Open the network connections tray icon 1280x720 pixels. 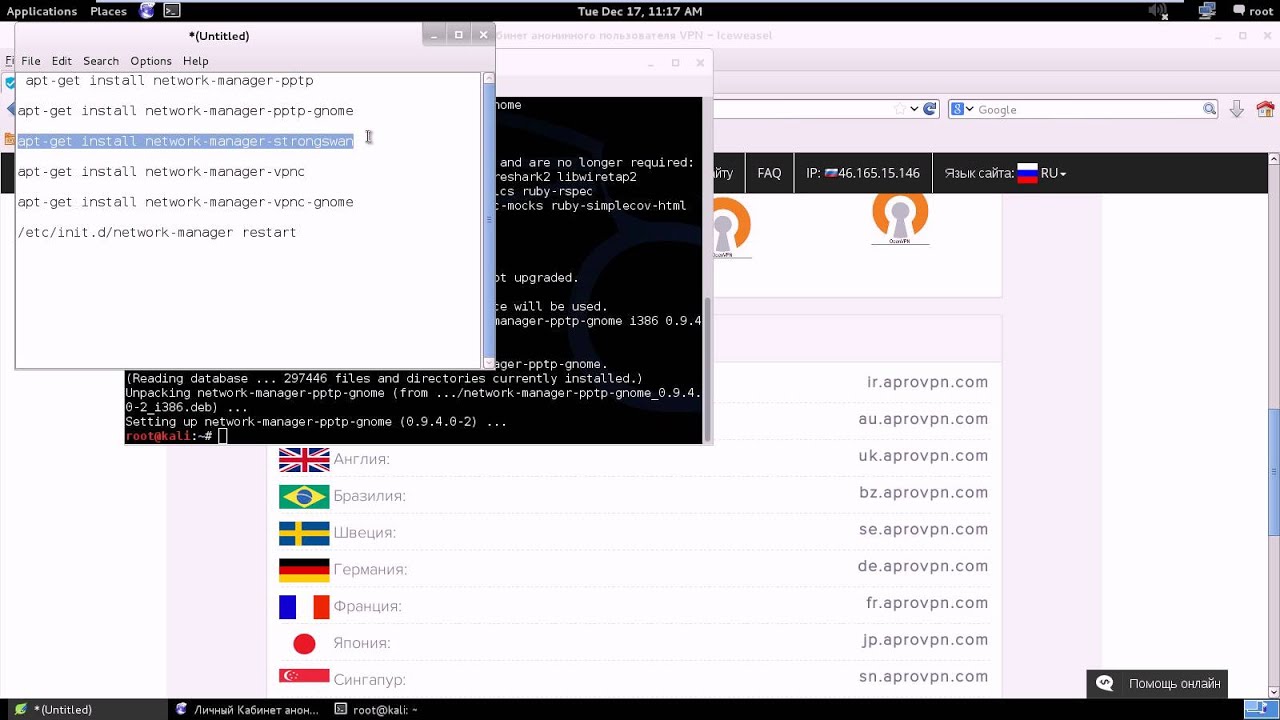(x=1207, y=11)
